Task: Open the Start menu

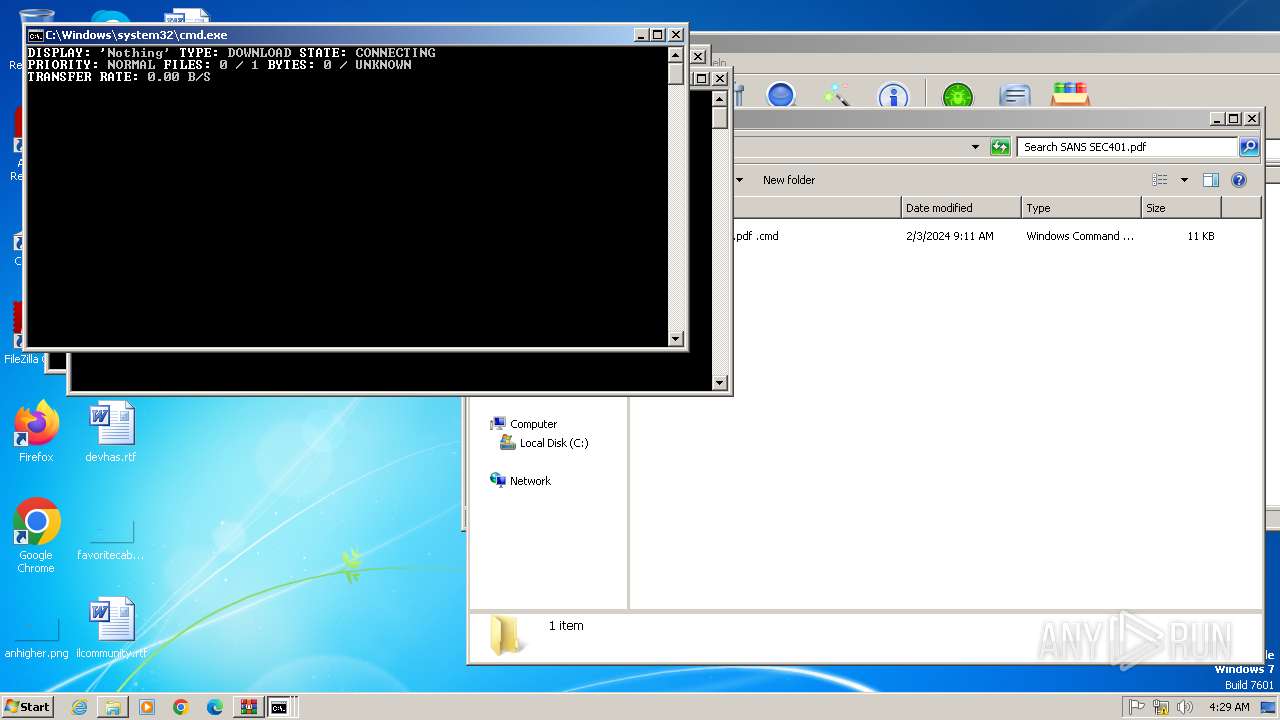Action: pos(27,706)
